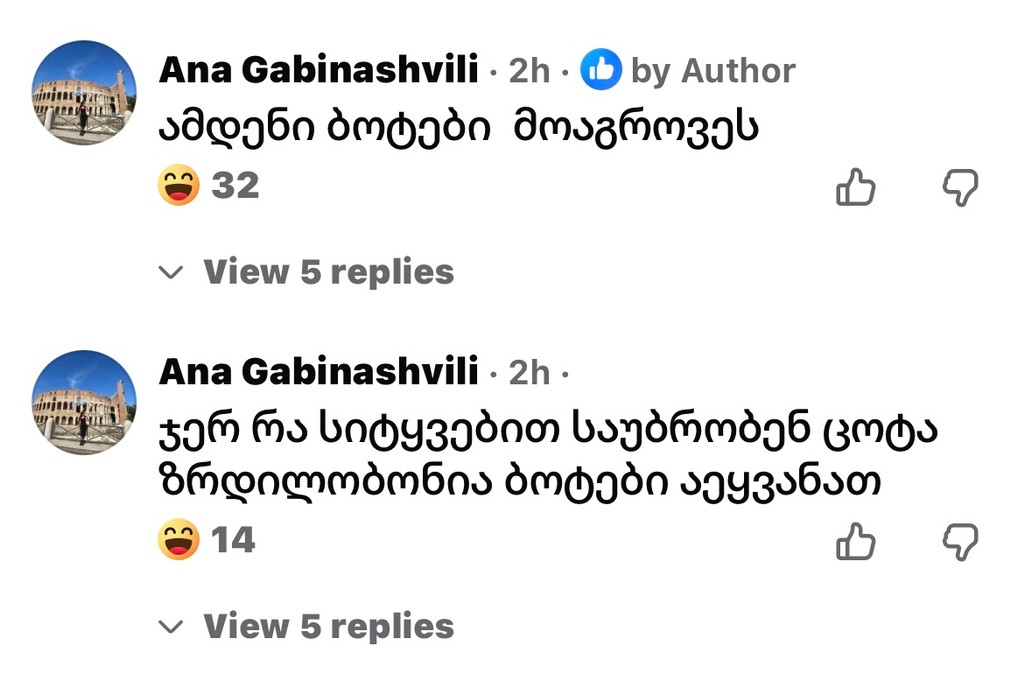Click the laughing emoji beside count 32
The height and width of the screenshot is (693, 1024).
[x=179, y=186]
